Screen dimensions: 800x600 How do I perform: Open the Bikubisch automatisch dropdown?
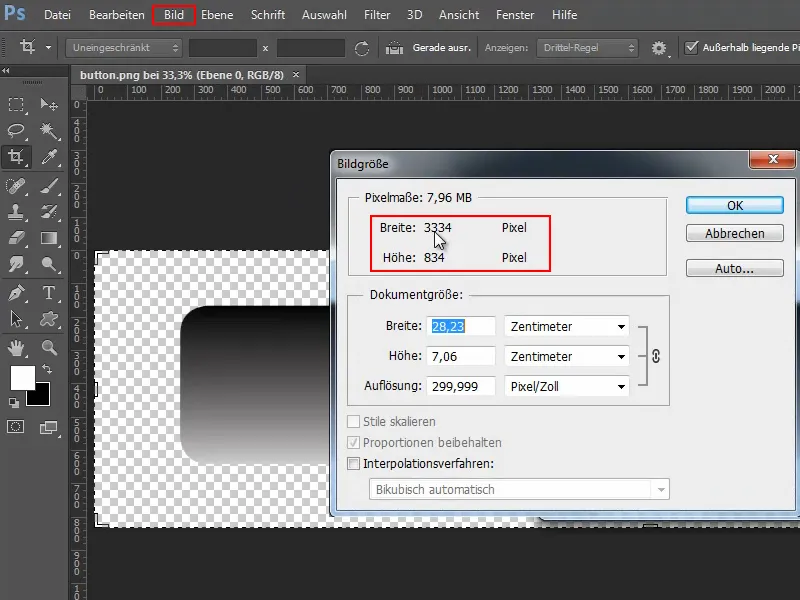(519, 489)
